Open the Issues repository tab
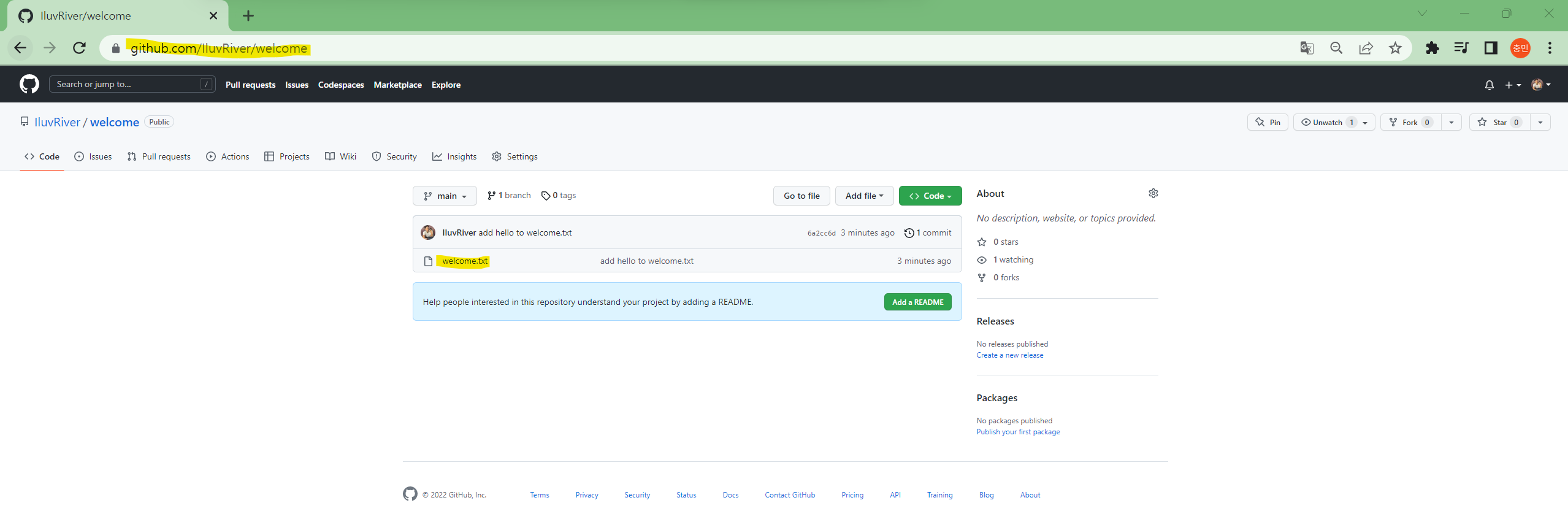This screenshot has height=530, width=1568. 93,156
